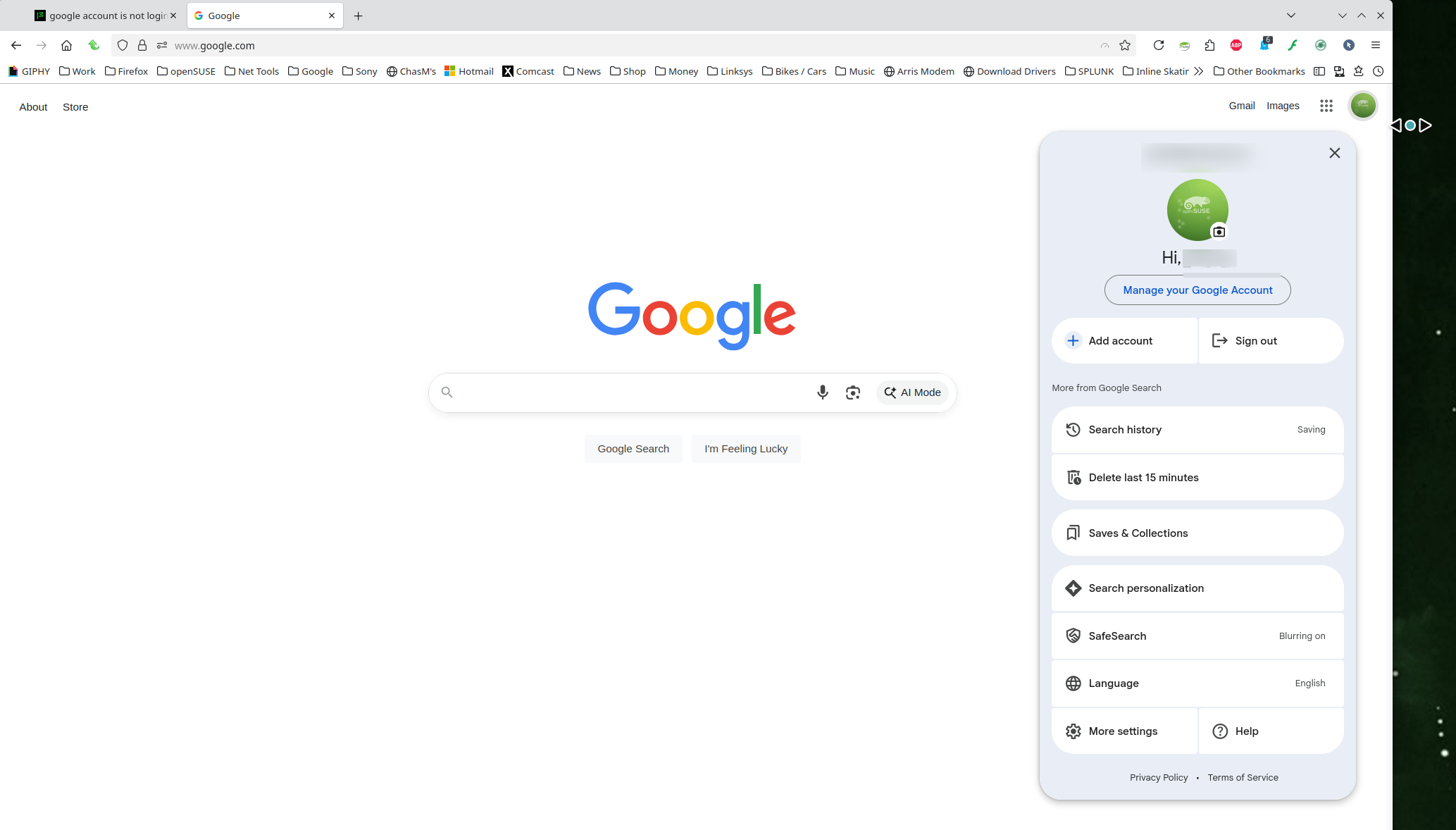Show more bookmarks with the chevron
The width and height of the screenshot is (1456, 830).
pyautogui.click(x=1199, y=71)
